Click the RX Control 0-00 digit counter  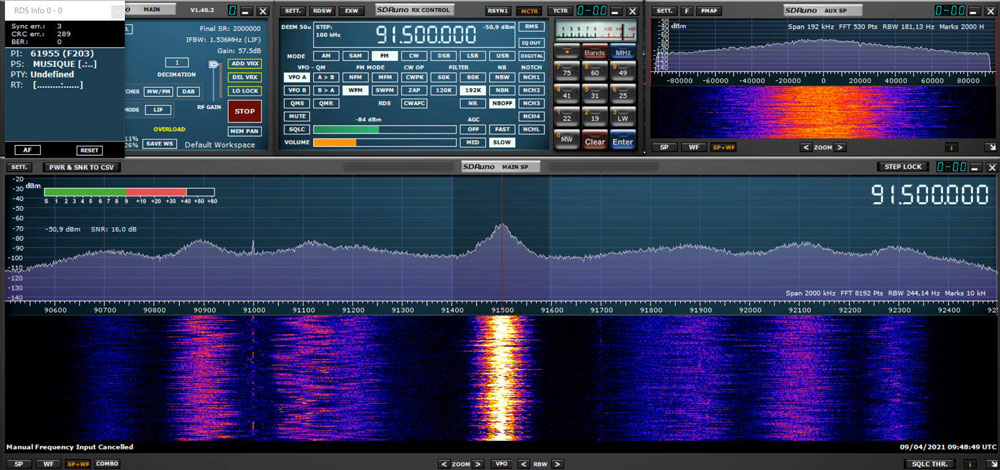coord(591,11)
